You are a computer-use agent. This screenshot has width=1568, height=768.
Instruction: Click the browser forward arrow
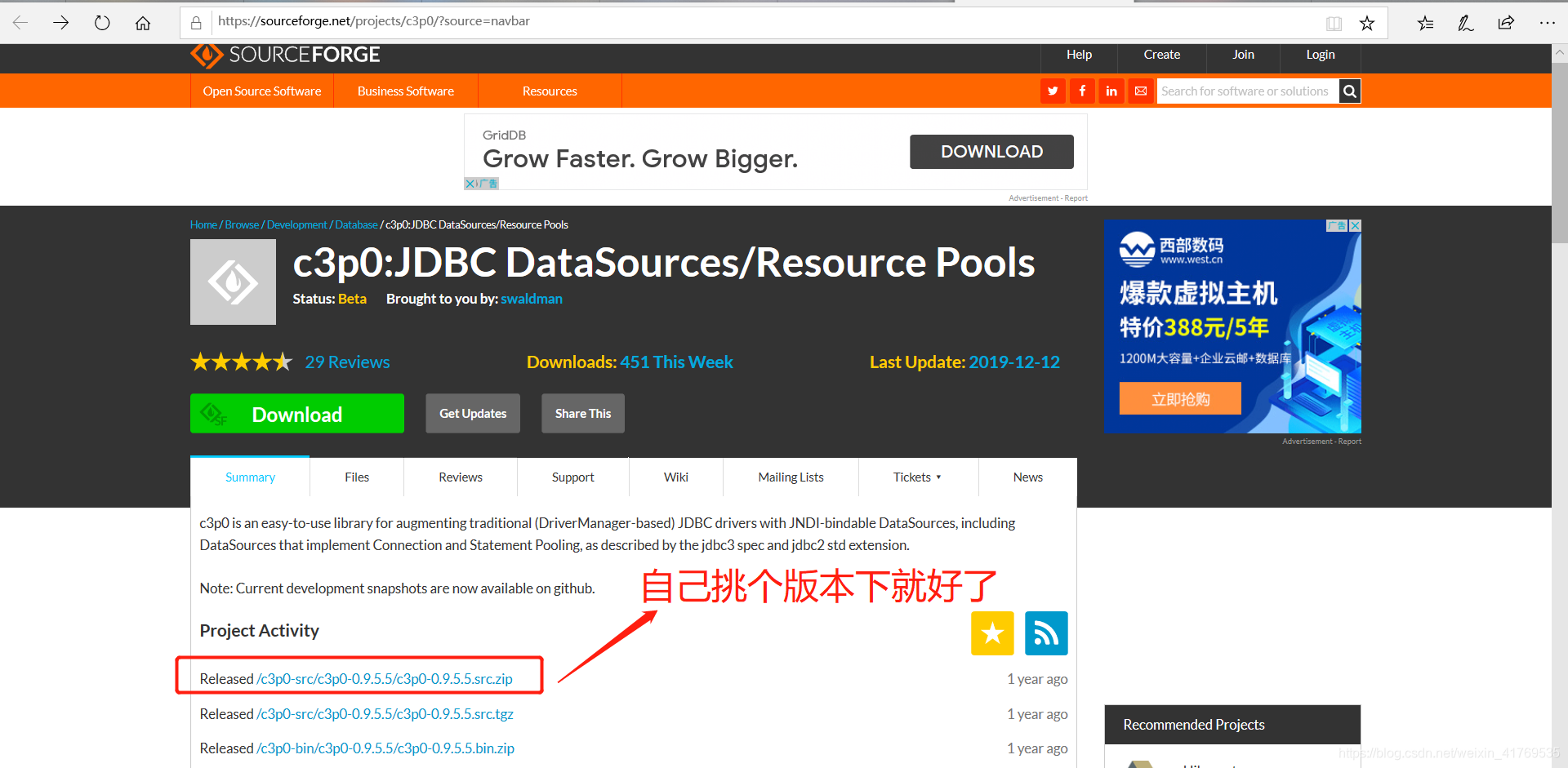click(61, 23)
